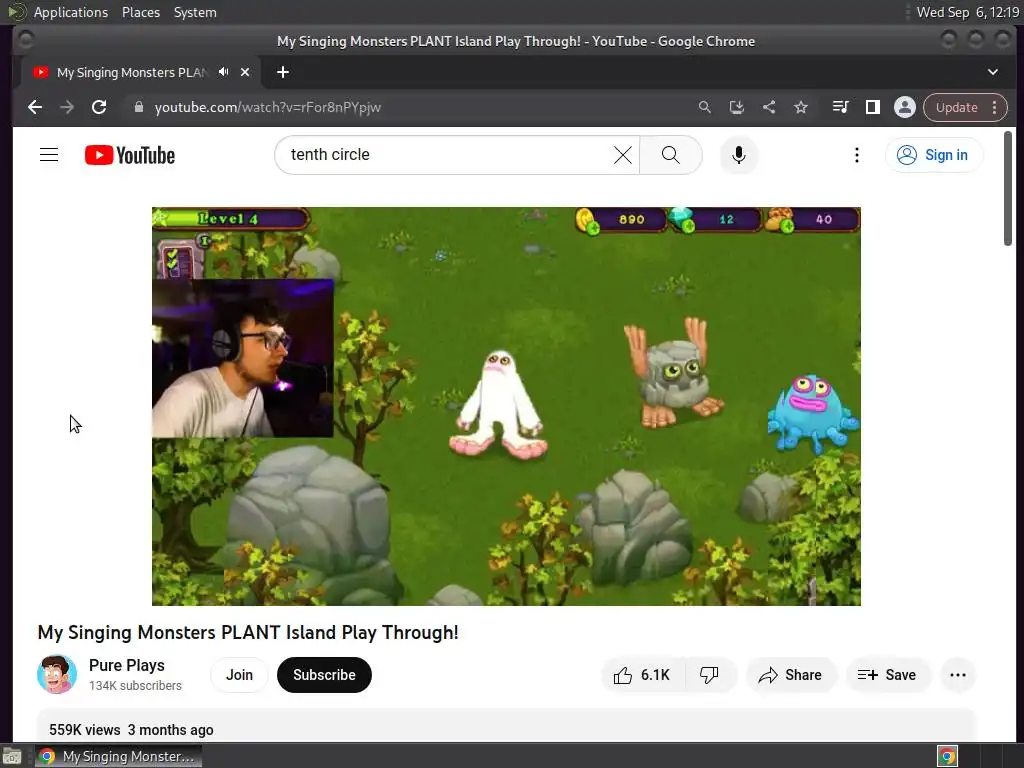Click the video title text

248,632
